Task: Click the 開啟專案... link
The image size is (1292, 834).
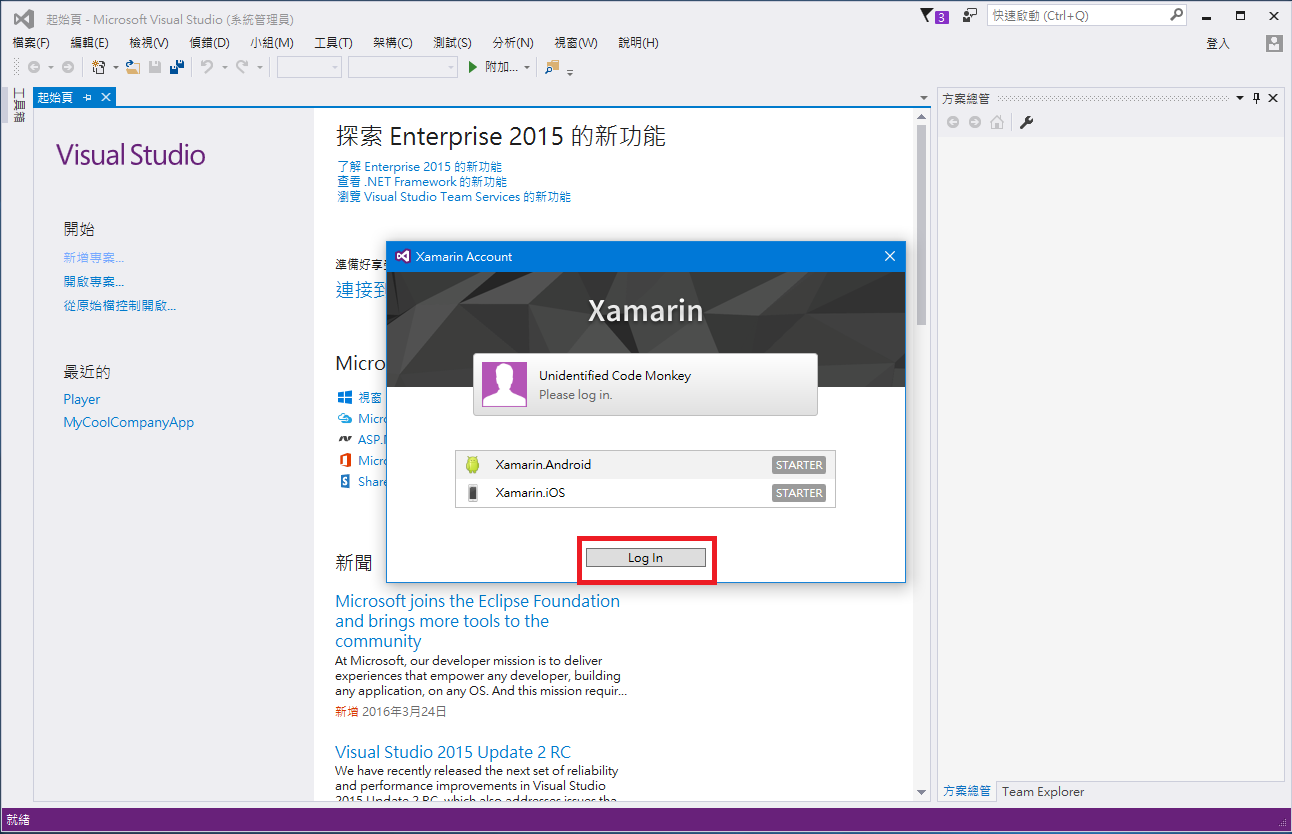Action: tap(94, 282)
